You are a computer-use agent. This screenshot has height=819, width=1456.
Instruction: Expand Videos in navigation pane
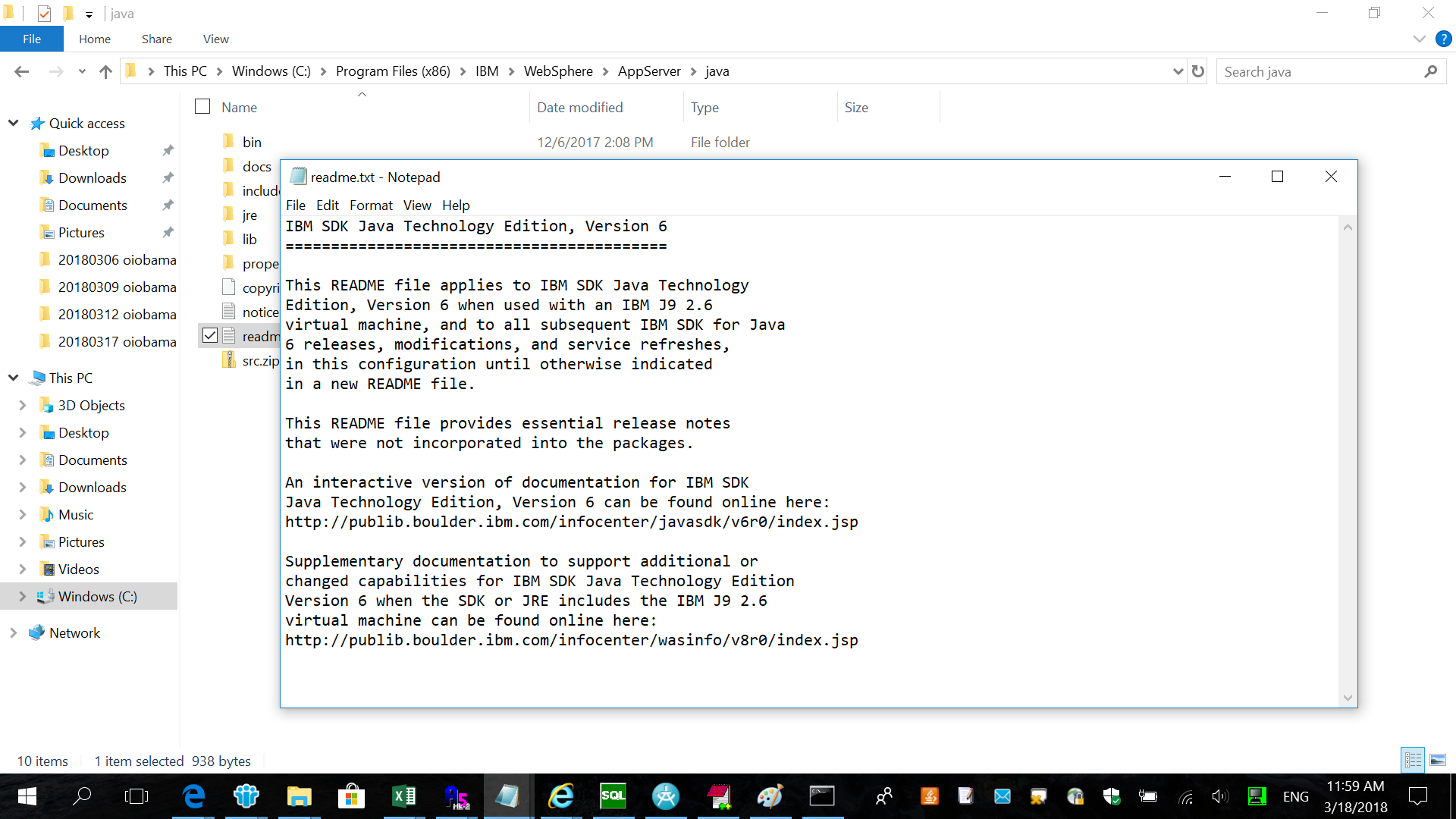(x=22, y=569)
